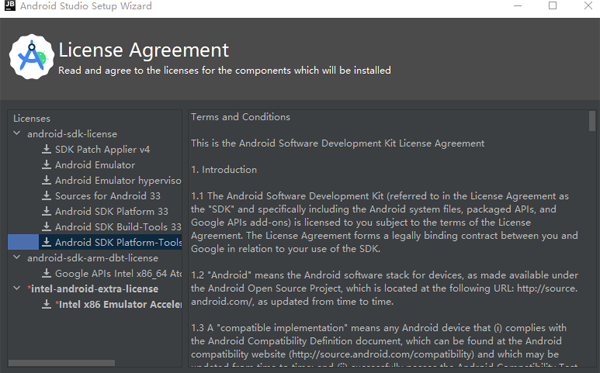Screen dimensions: 600x373
Task: Click download icon beside Sources for Android 33
Action: pyautogui.click(x=46, y=195)
